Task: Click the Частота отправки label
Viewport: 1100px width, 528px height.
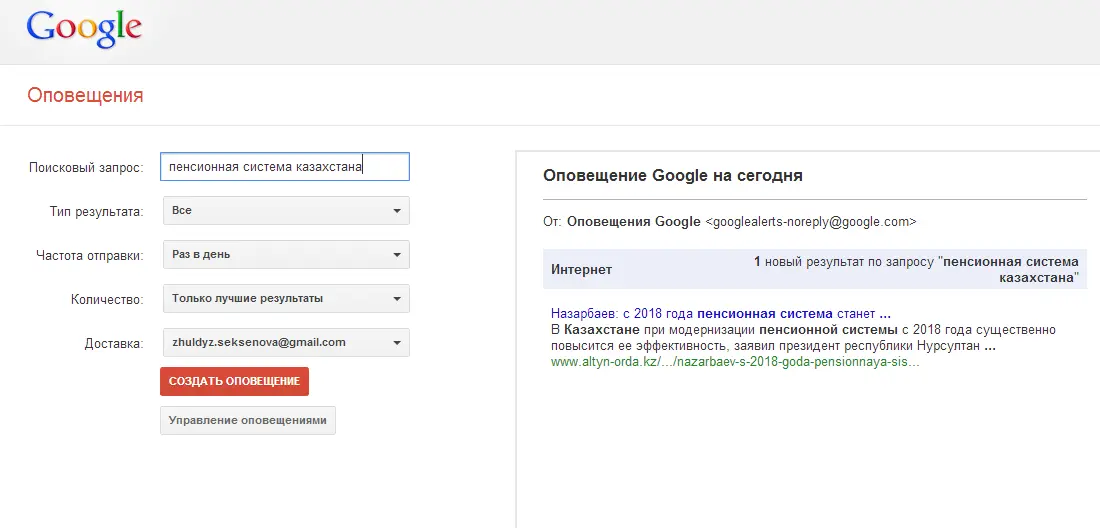Action: 90,255
